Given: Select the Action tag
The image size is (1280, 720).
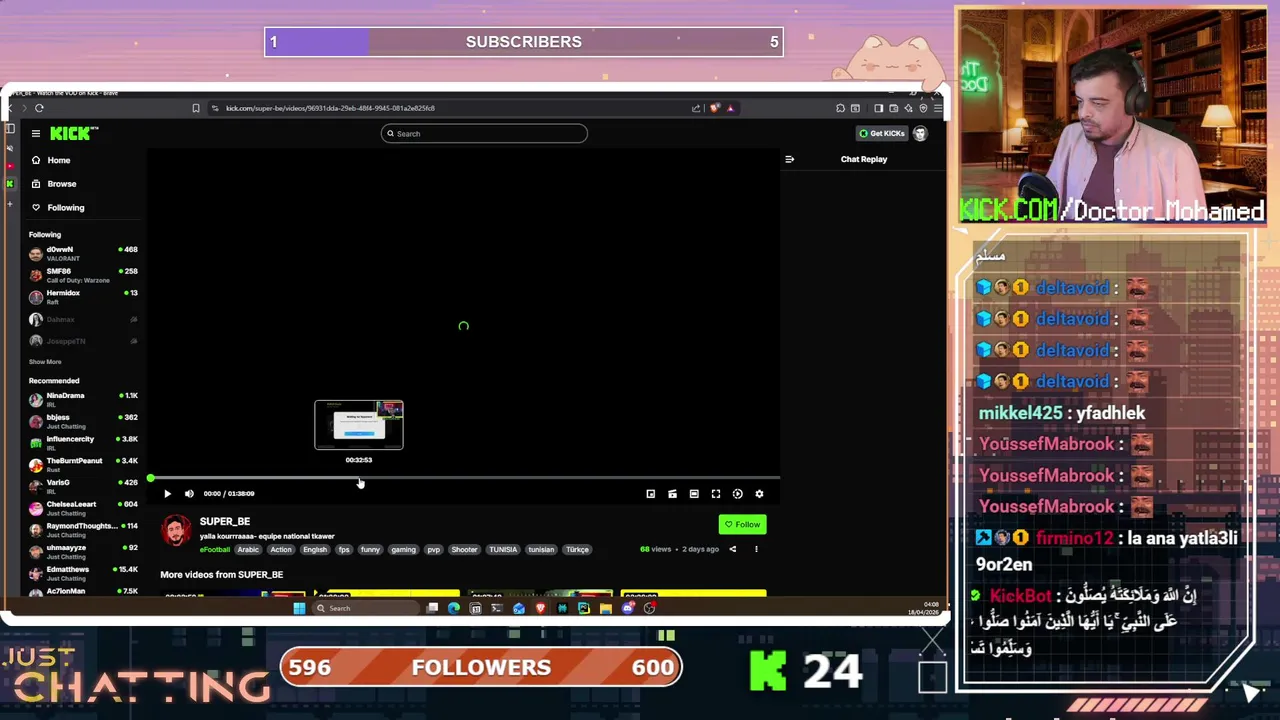Looking at the screenshot, I should (281, 549).
